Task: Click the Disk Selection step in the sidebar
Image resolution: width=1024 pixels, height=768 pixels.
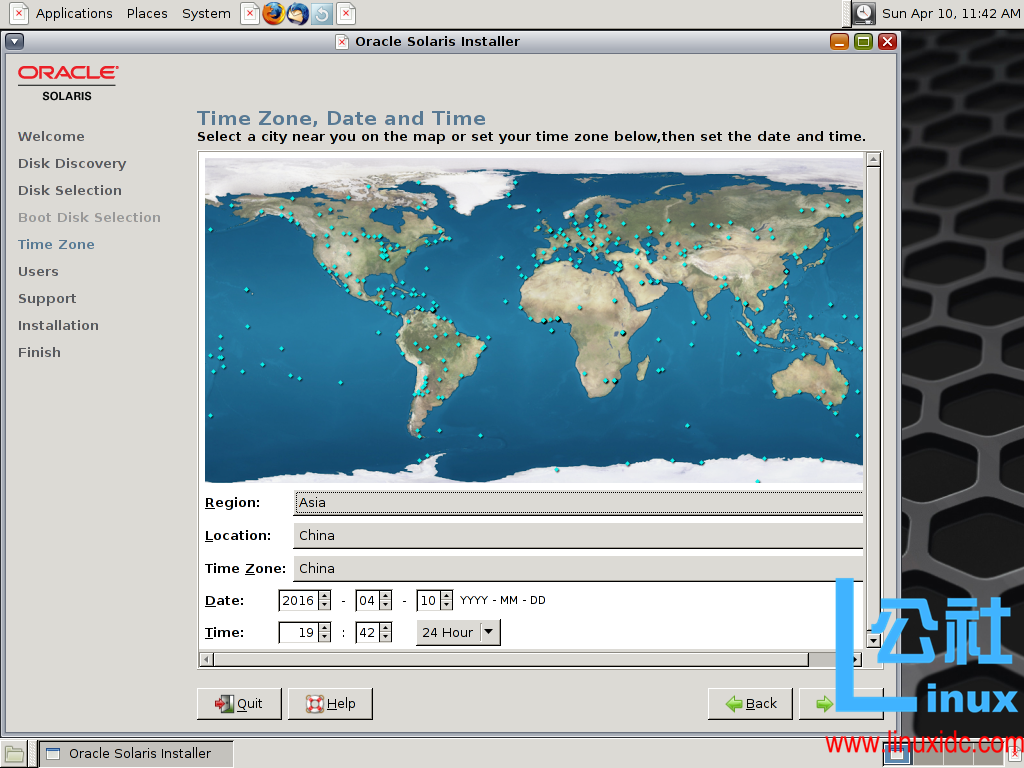Action: click(70, 190)
